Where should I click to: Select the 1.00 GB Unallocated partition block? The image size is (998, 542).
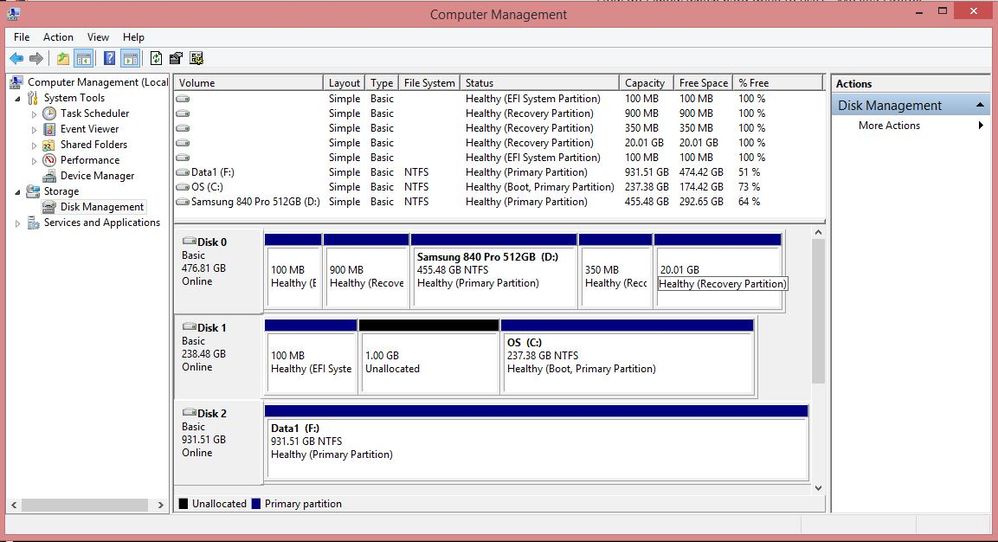click(428, 357)
